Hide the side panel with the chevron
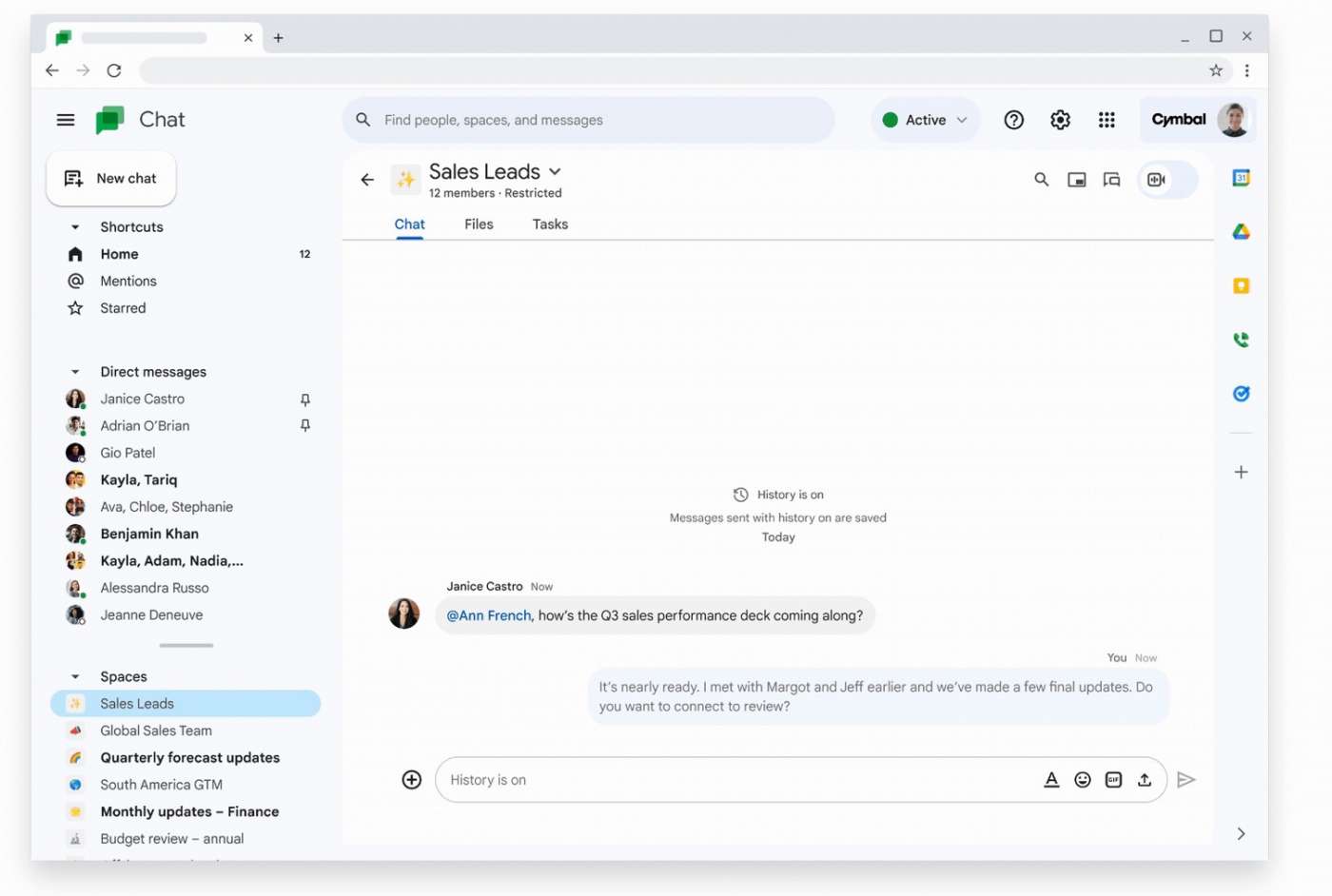 [1242, 834]
